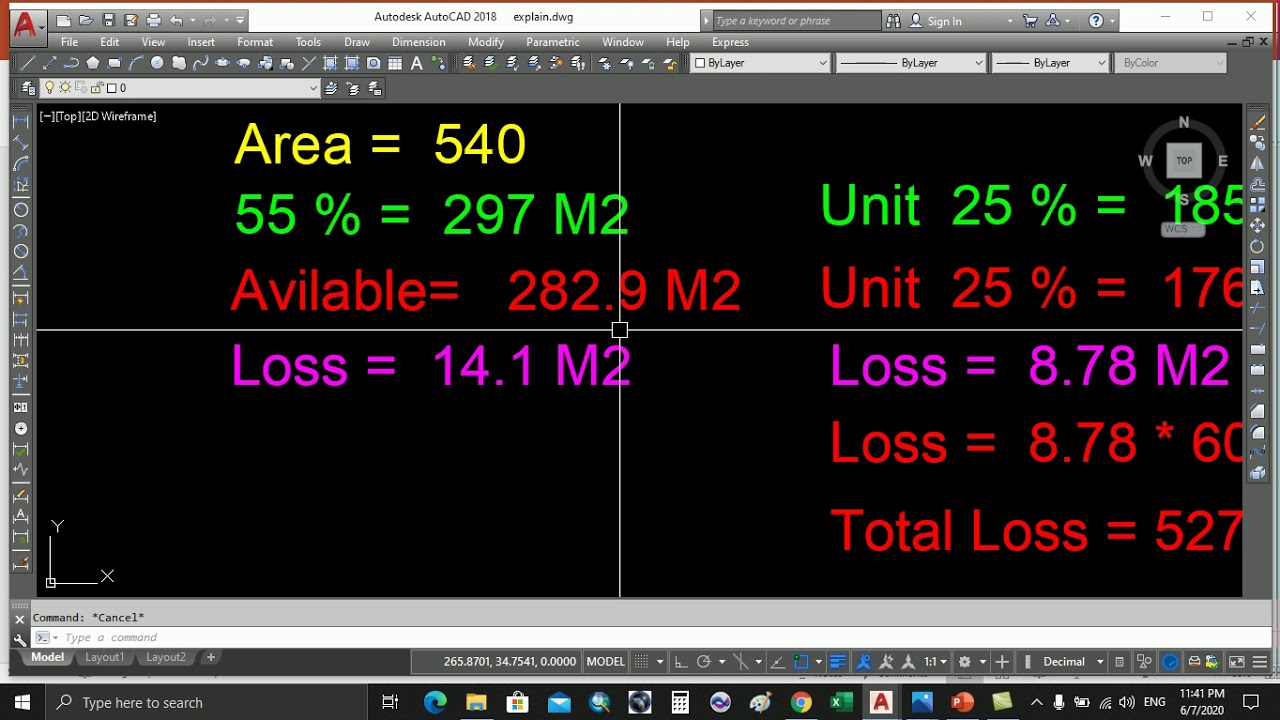Select the Polygon draw tool
1280x720 pixels.
click(93, 63)
